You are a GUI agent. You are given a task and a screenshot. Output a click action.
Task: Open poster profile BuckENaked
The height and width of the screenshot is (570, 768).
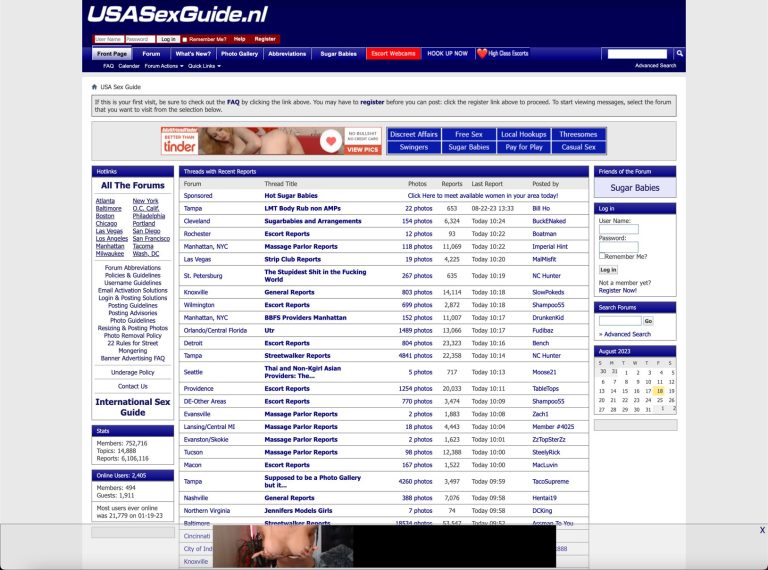click(549, 221)
